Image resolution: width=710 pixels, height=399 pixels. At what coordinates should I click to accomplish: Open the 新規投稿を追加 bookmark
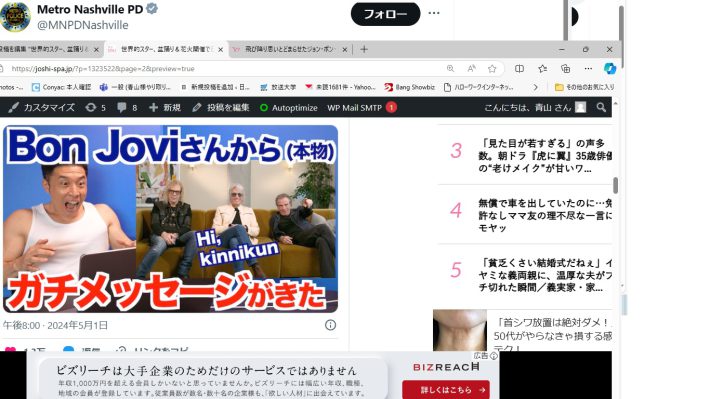point(215,87)
